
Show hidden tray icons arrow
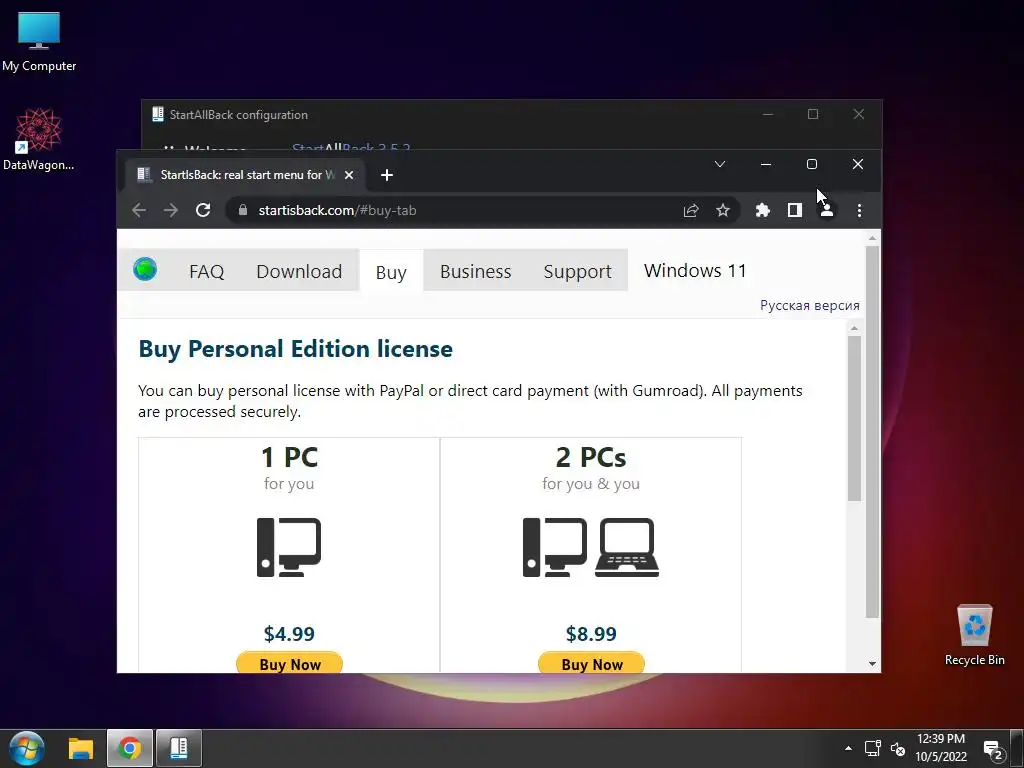[x=848, y=748]
